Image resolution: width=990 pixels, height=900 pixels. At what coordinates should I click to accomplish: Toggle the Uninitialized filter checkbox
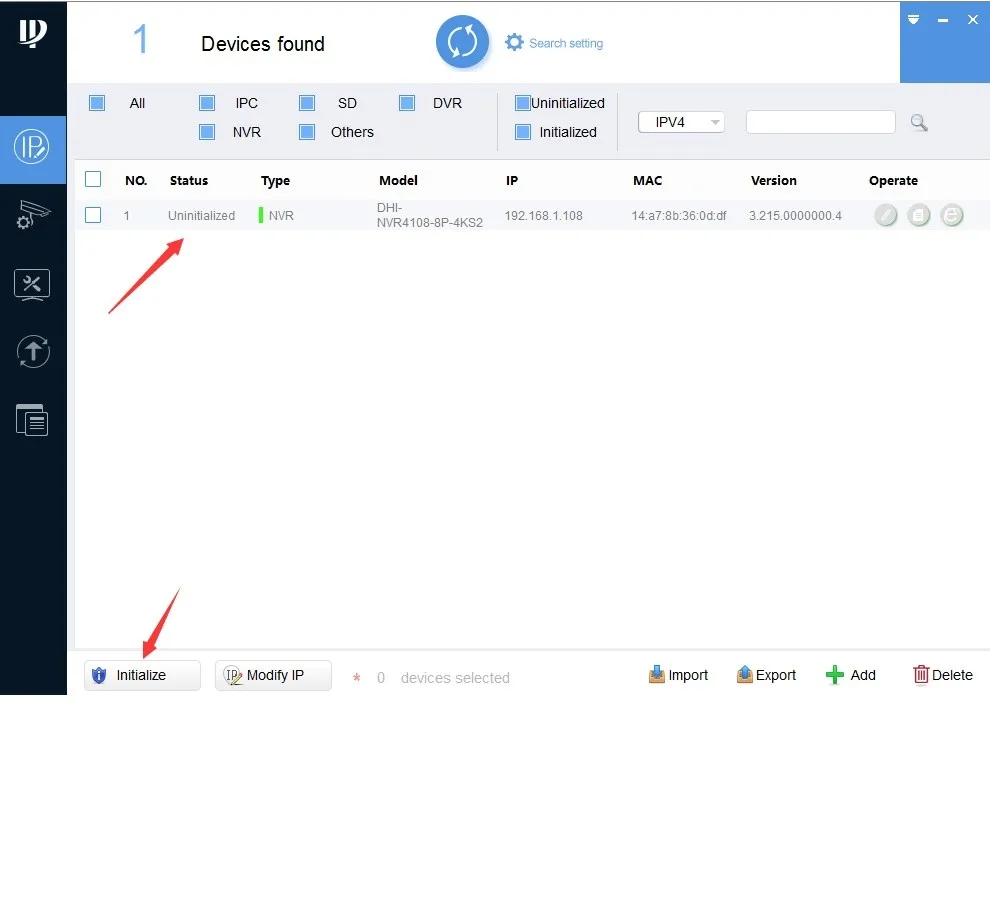(523, 103)
